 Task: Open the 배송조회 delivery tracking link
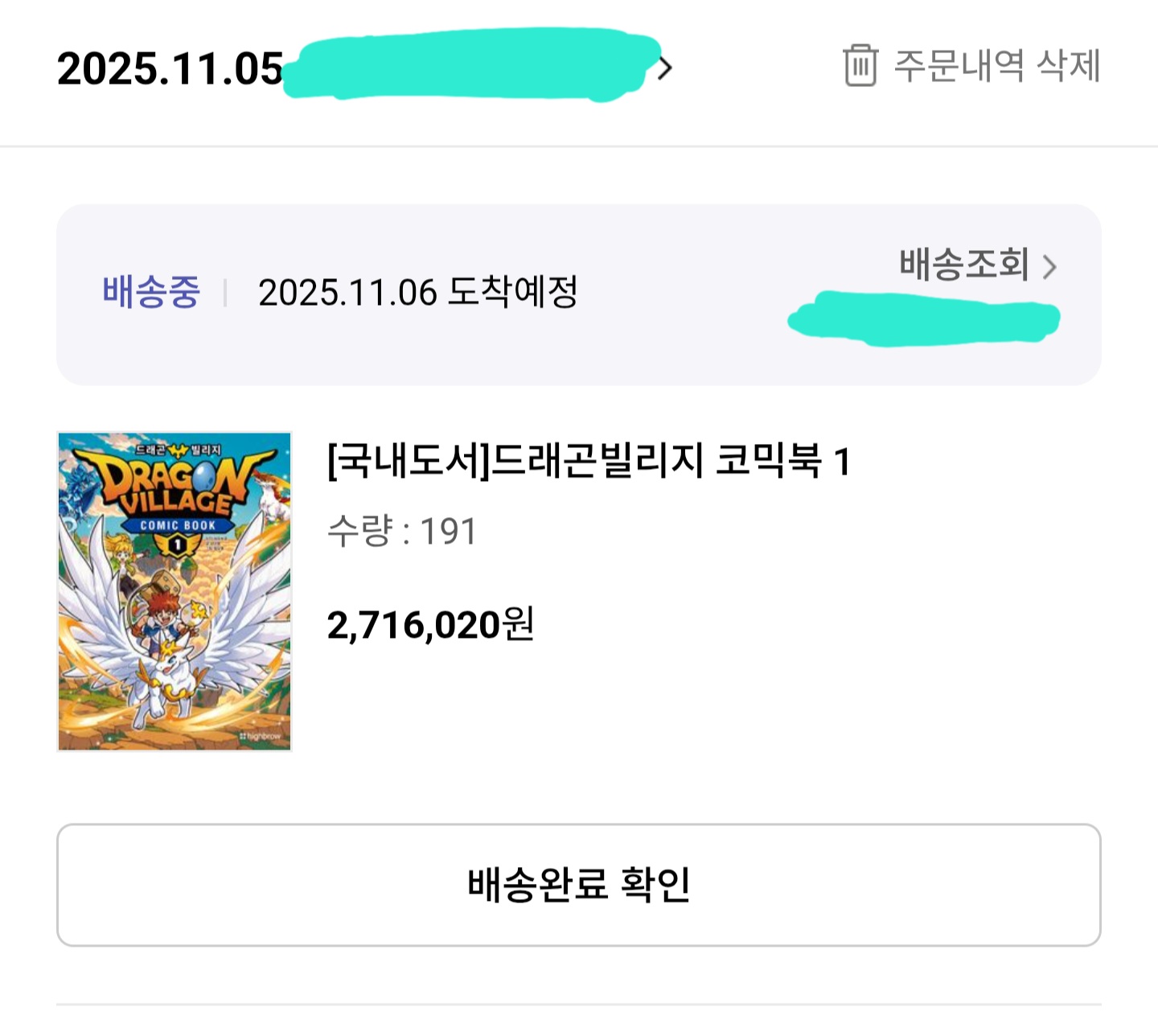click(x=964, y=265)
